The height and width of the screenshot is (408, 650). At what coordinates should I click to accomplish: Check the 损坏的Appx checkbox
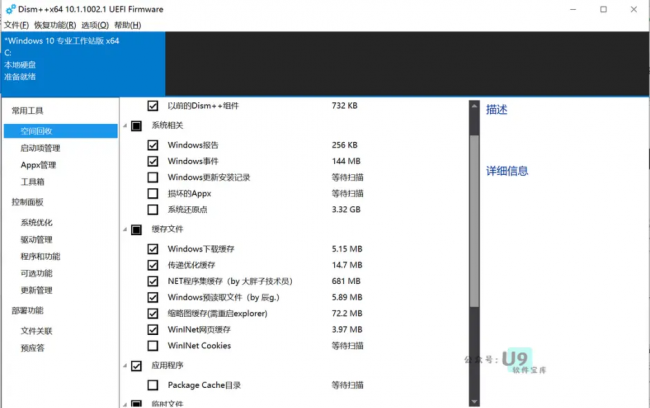[153, 194]
